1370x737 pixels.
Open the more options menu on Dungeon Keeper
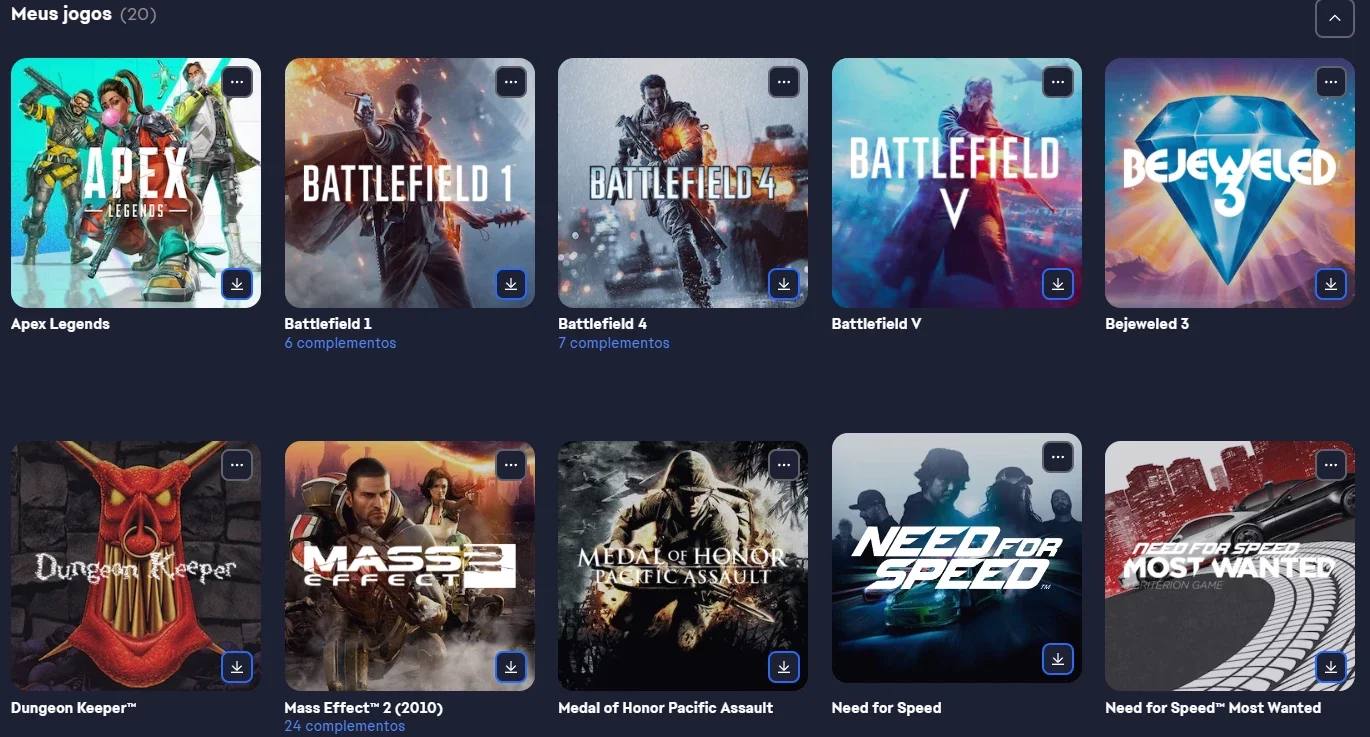[237, 465]
